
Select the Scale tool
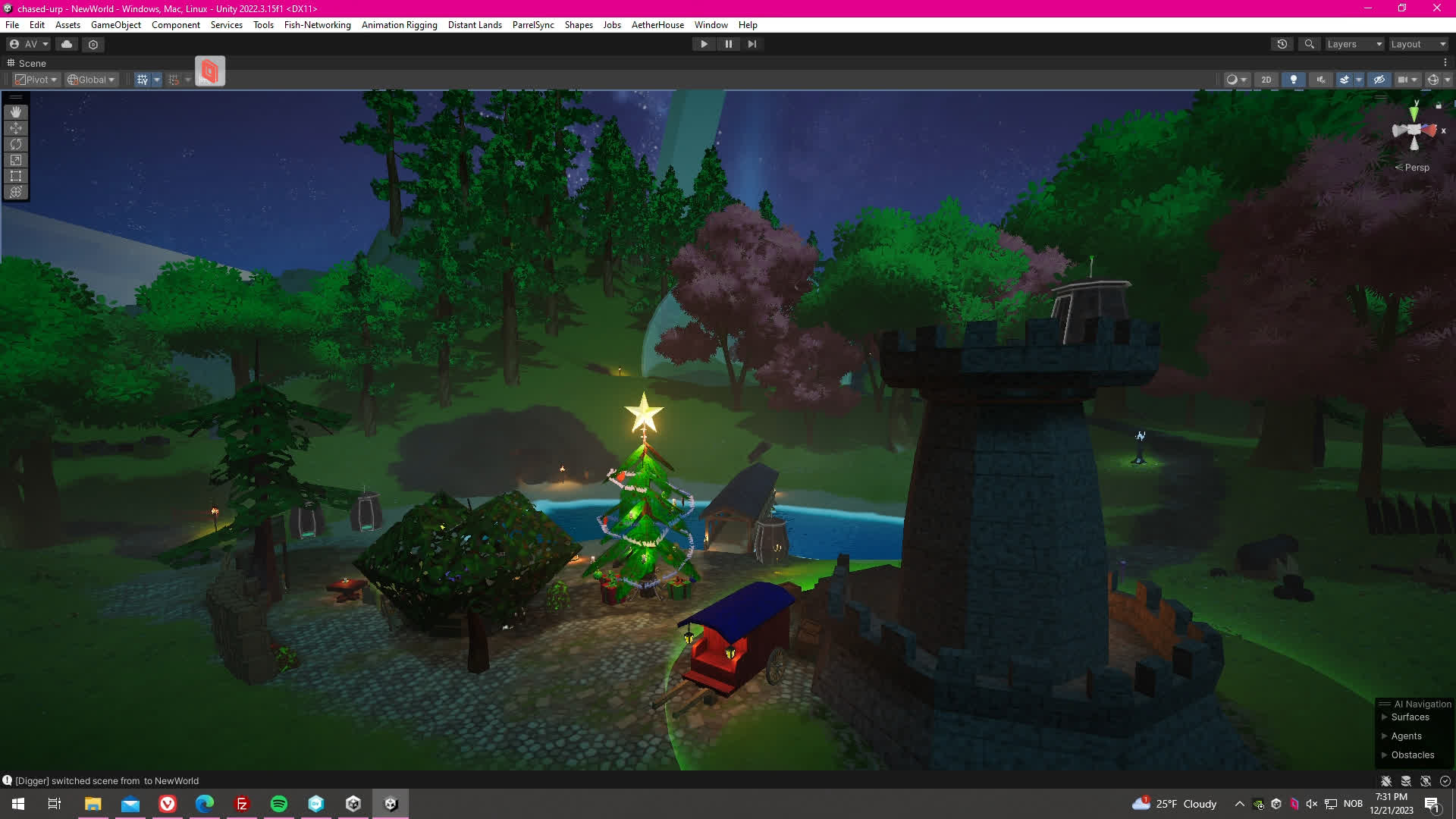pos(15,160)
